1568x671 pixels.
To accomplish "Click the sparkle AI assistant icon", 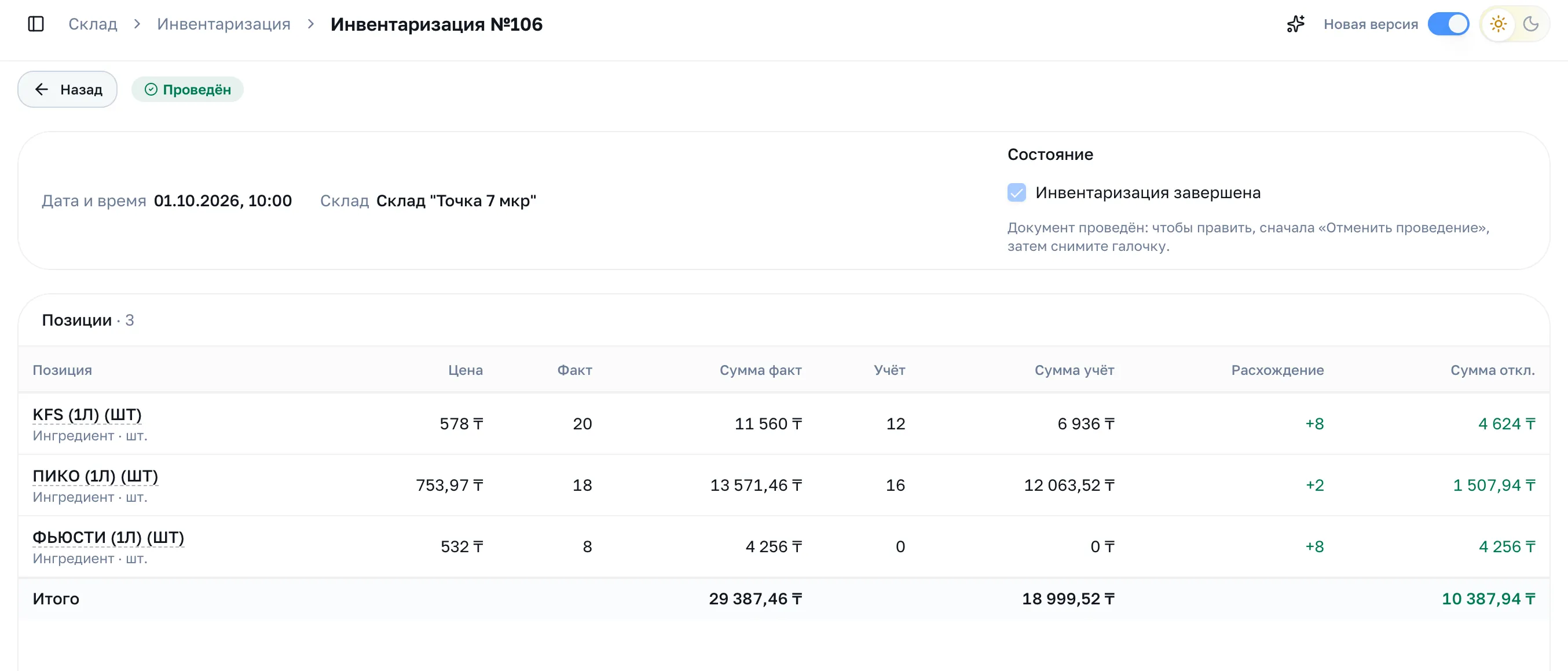I will (x=1295, y=24).
